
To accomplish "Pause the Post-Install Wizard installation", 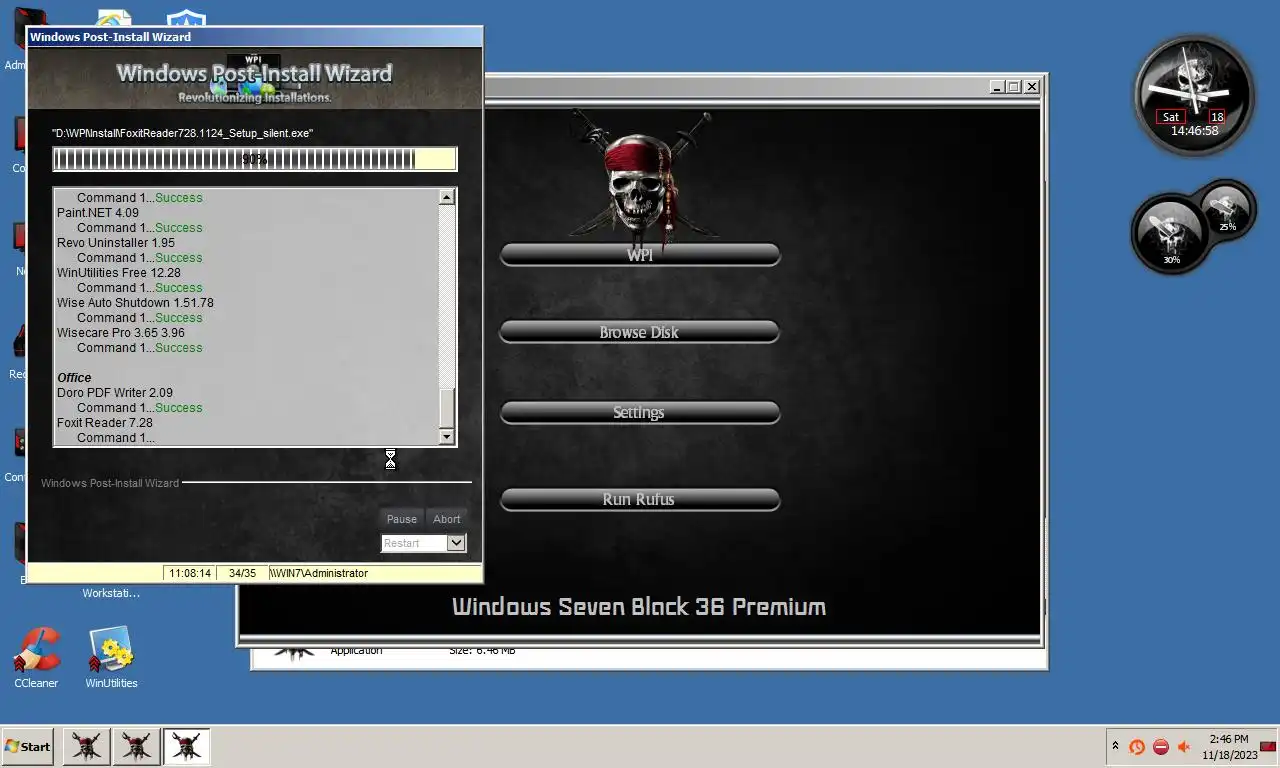I will (x=402, y=519).
